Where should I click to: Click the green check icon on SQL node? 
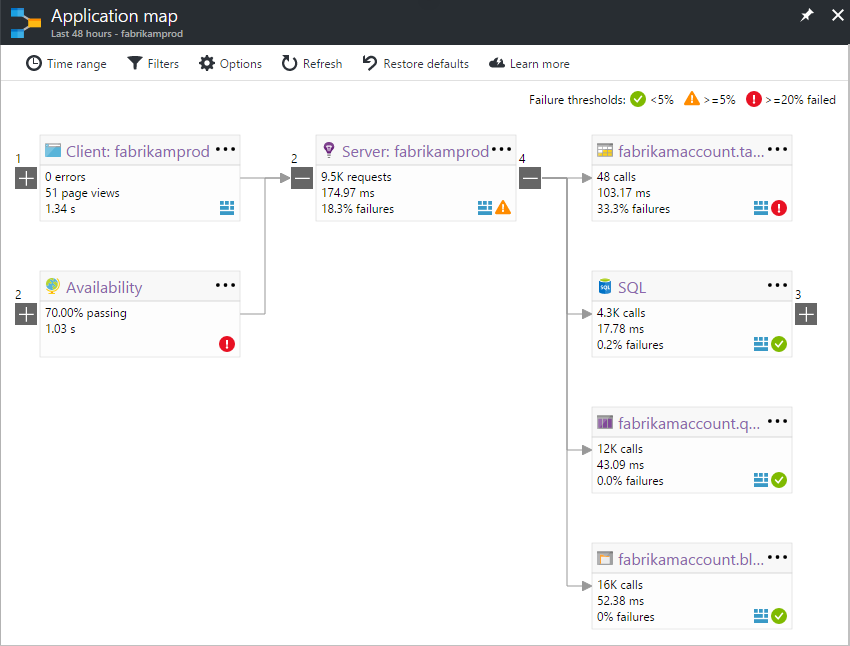(x=779, y=344)
